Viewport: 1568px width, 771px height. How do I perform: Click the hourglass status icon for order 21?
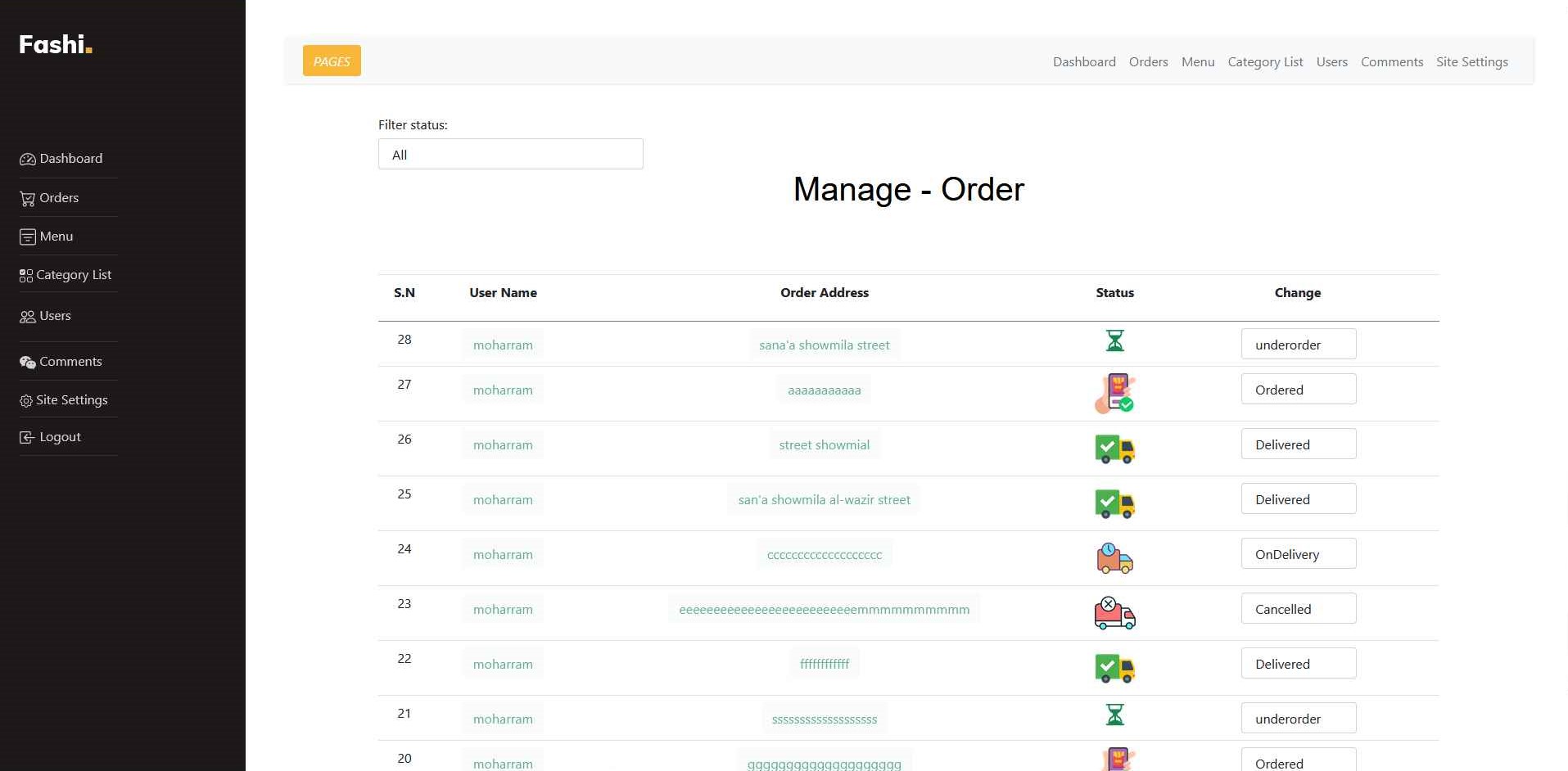coord(1114,715)
